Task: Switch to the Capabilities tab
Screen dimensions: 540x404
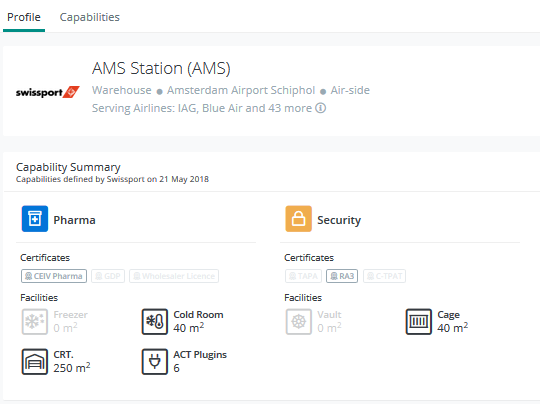Action: pyautogui.click(x=90, y=17)
